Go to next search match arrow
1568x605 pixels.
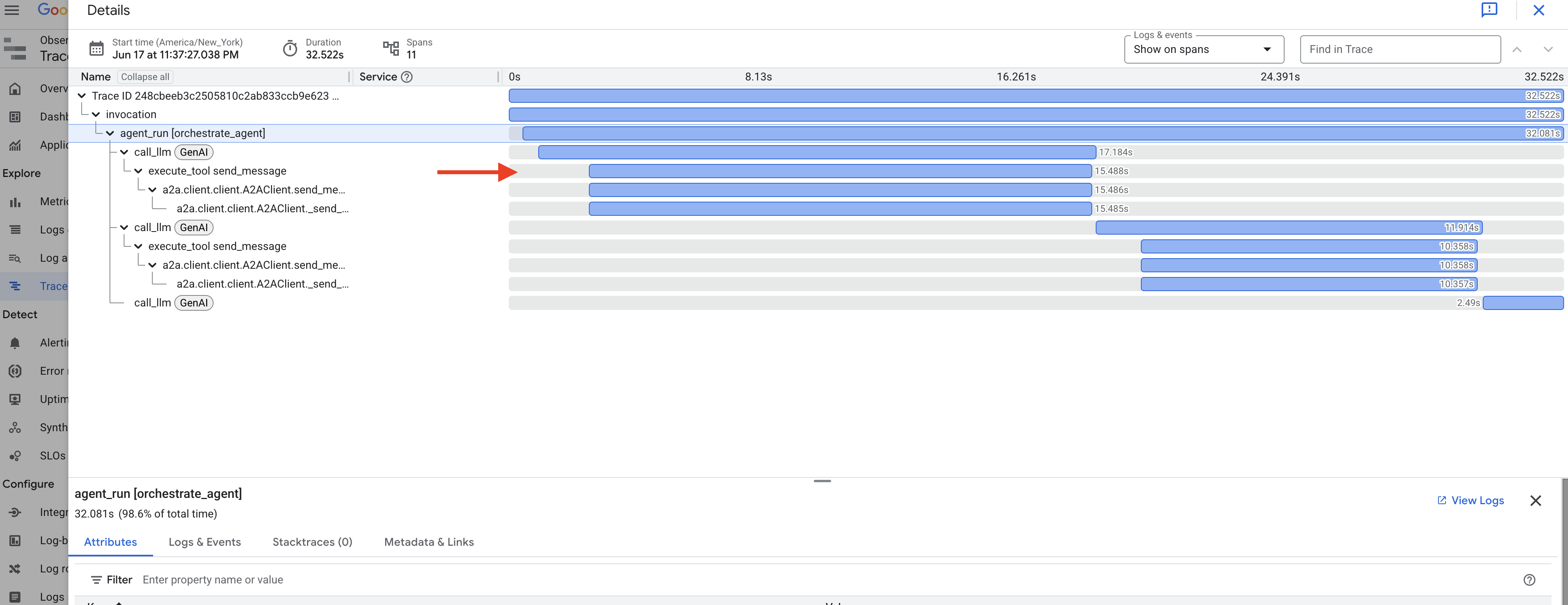(x=1548, y=50)
